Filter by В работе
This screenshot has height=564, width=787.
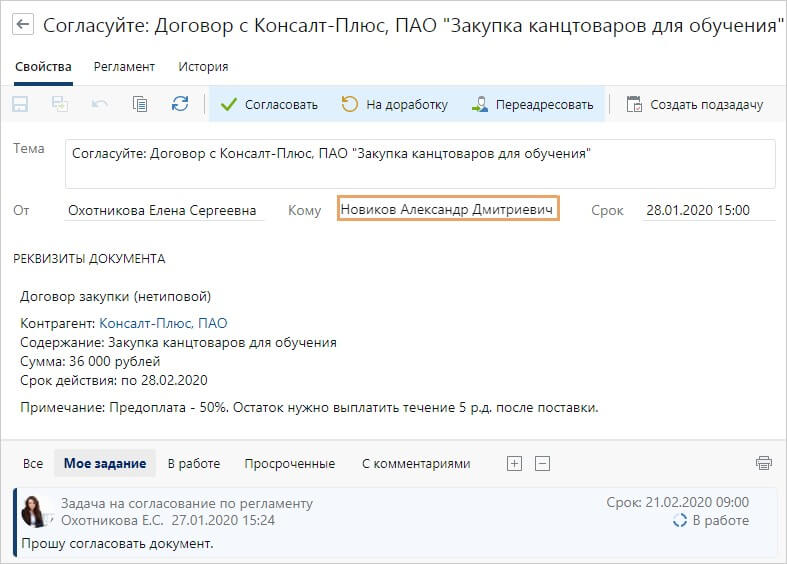194,464
